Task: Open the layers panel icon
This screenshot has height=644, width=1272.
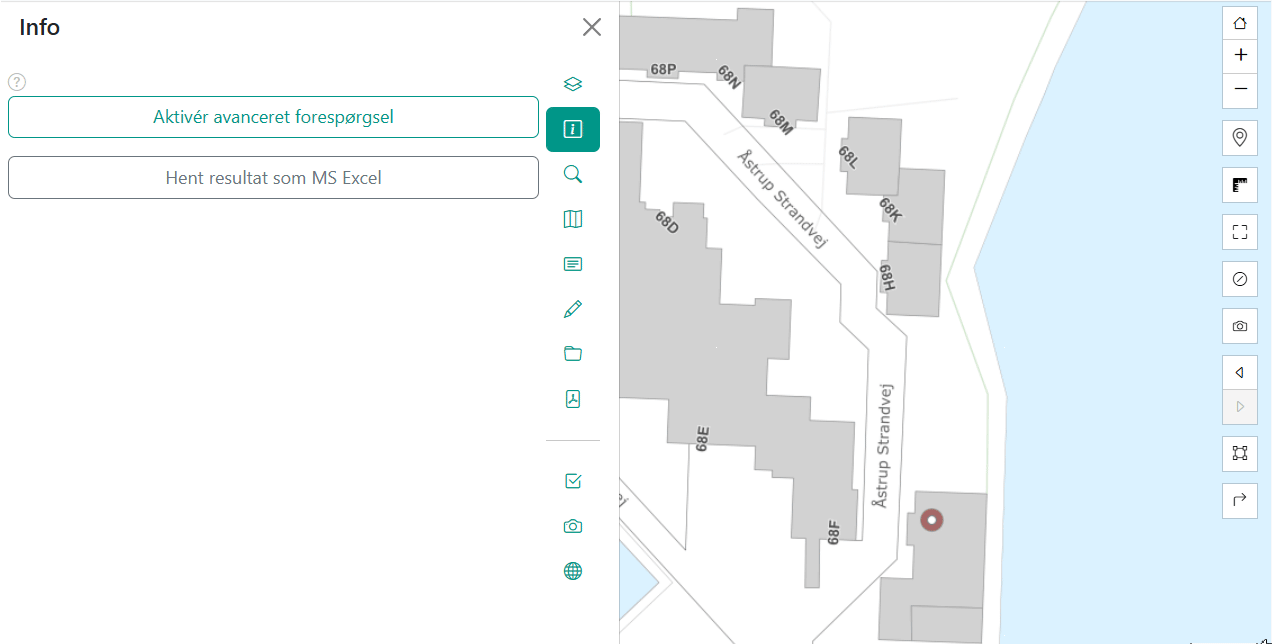Action: [x=572, y=84]
